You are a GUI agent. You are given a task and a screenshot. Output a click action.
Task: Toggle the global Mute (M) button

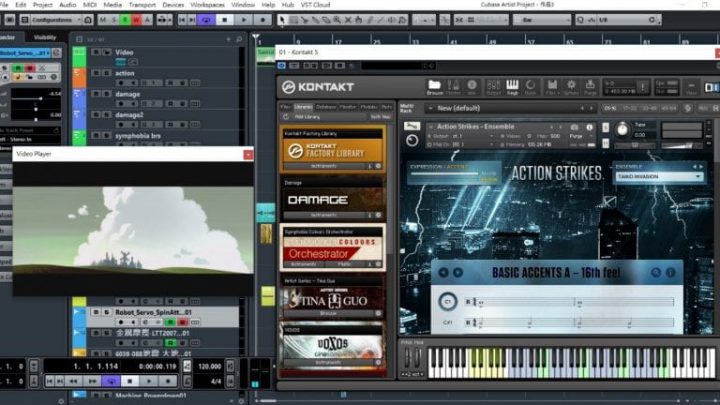pos(100,19)
